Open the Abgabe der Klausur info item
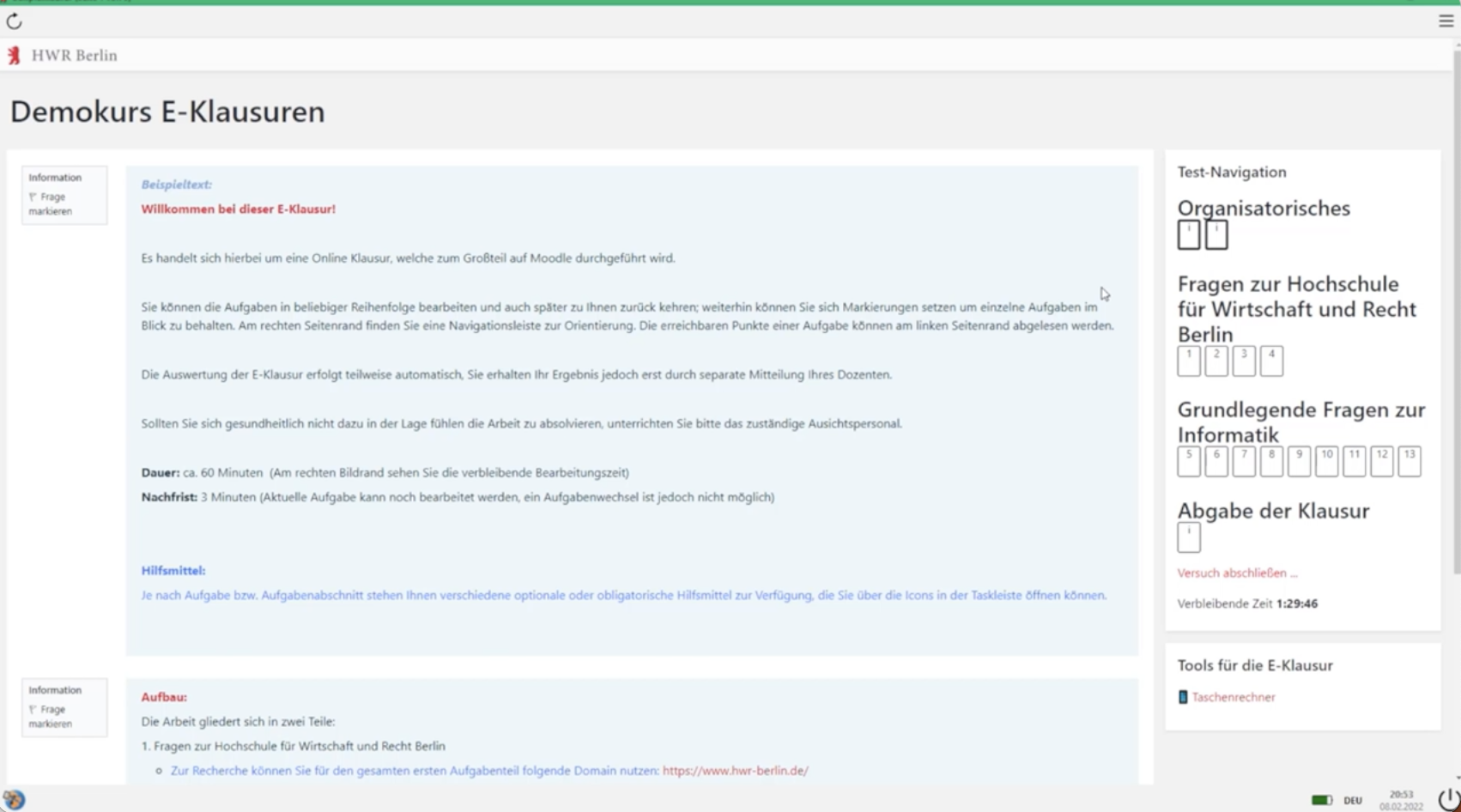The width and height of the screenshot is (1461, 812). click(1188, 537)
